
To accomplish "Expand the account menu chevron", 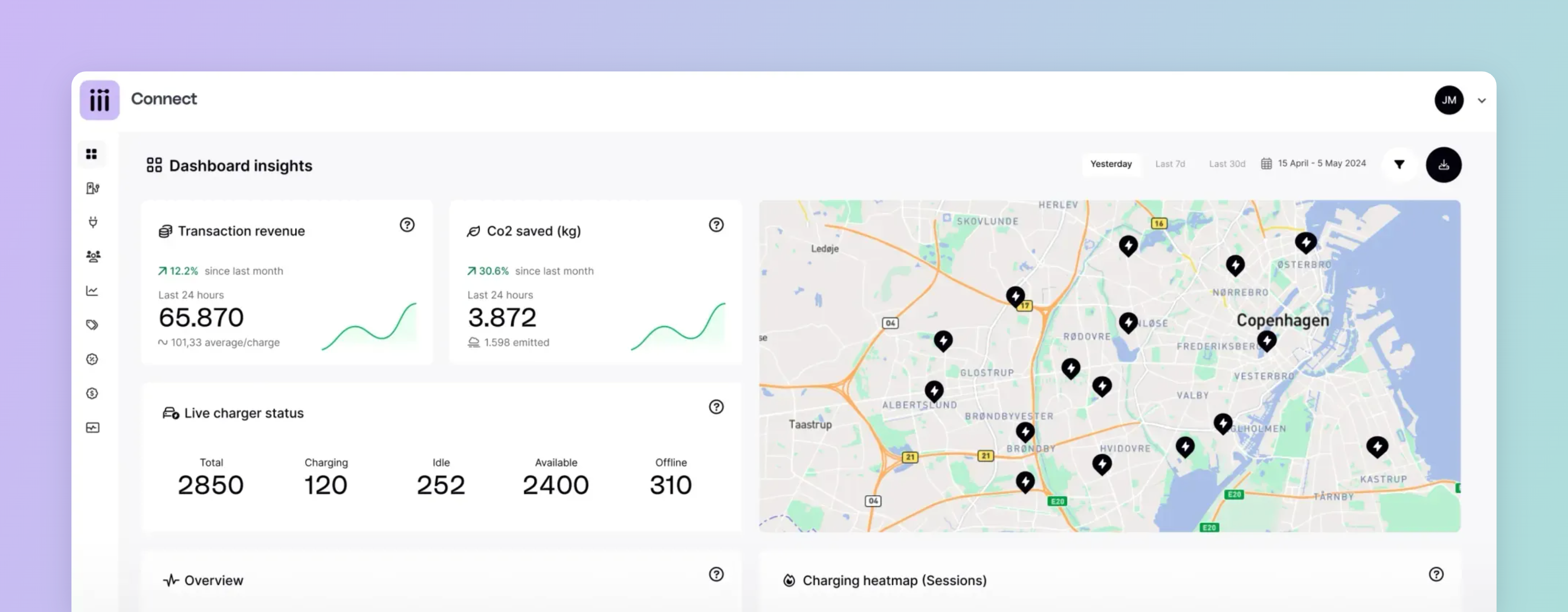I will (x=1482, y=100).
